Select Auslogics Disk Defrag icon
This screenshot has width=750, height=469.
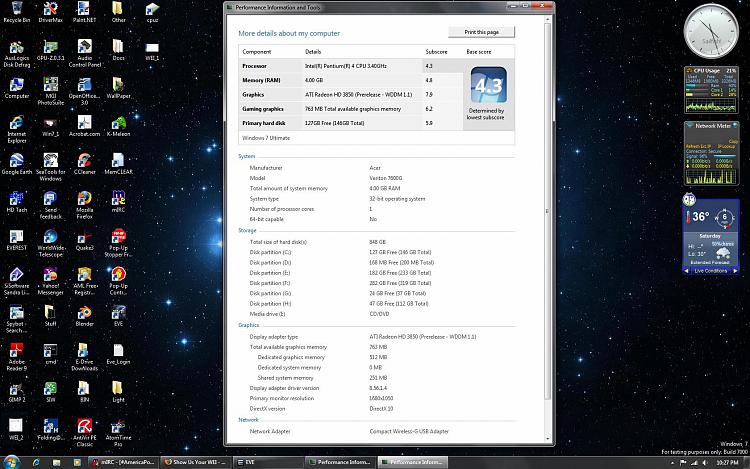[x=17, y=54]
